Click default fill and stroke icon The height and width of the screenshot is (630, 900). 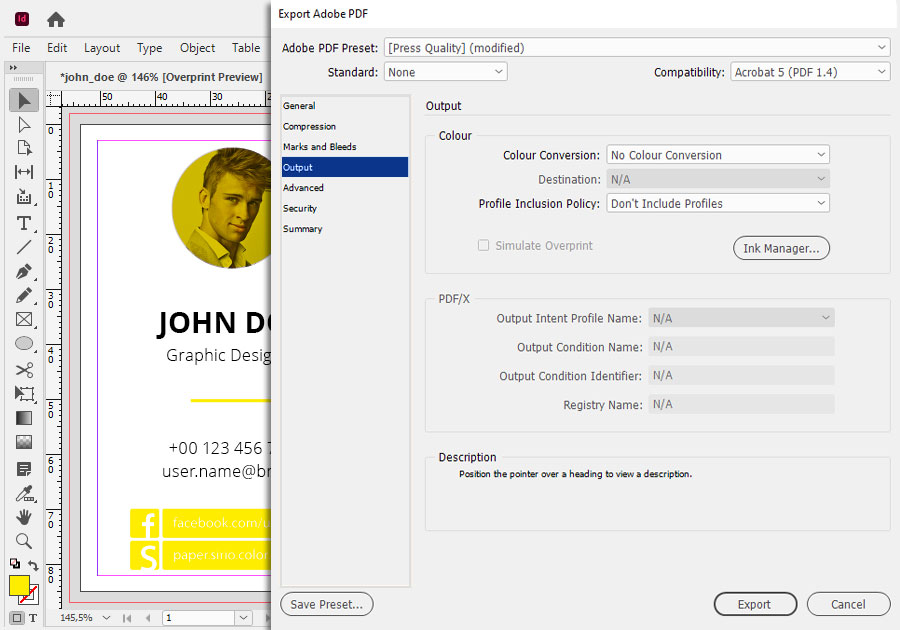point(15,563)
